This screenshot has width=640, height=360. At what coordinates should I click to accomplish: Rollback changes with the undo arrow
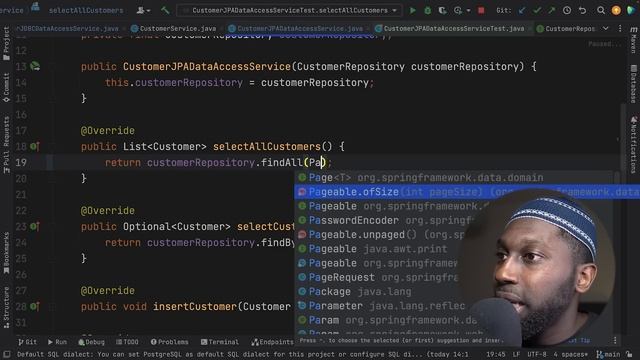coord(582,10)
